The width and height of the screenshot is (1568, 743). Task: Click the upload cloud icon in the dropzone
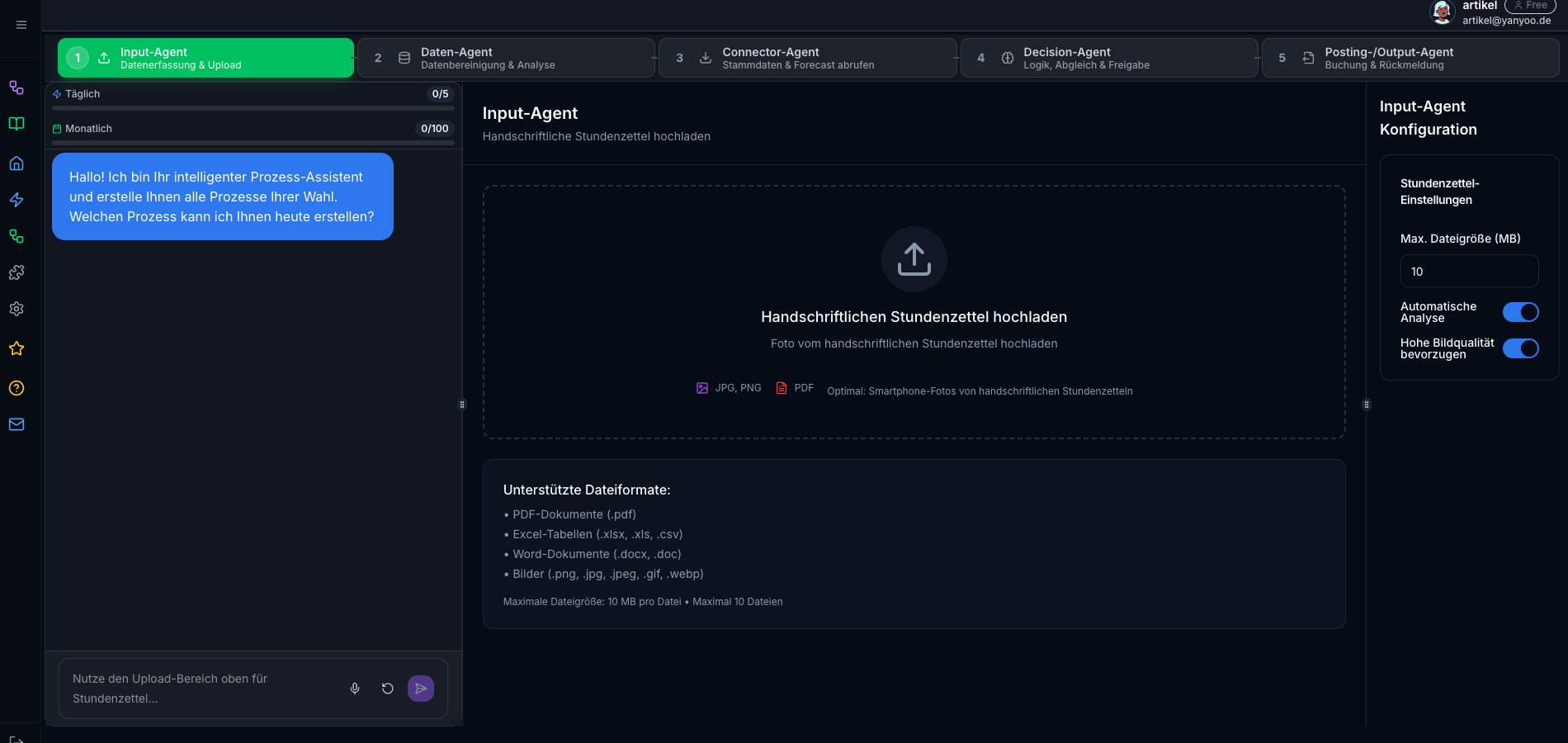click(914, 259)
